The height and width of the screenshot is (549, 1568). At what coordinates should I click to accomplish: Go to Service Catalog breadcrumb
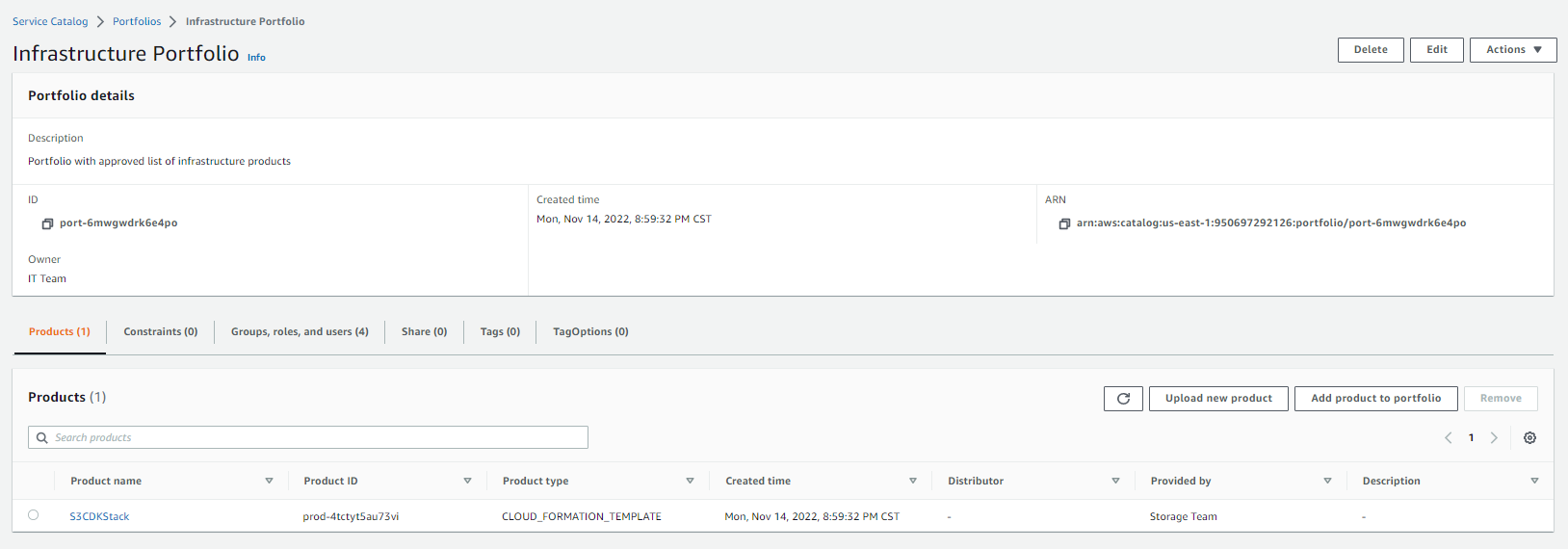[50, 21]
